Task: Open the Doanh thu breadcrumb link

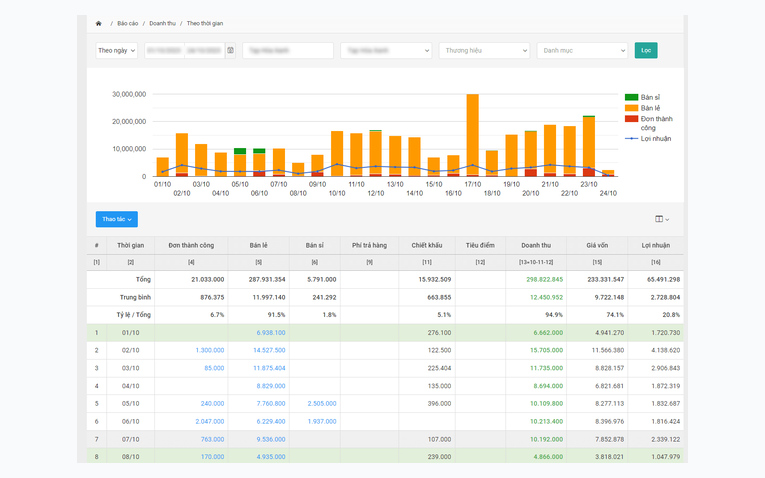Action: pyautogui.click(x=162, y=23)
